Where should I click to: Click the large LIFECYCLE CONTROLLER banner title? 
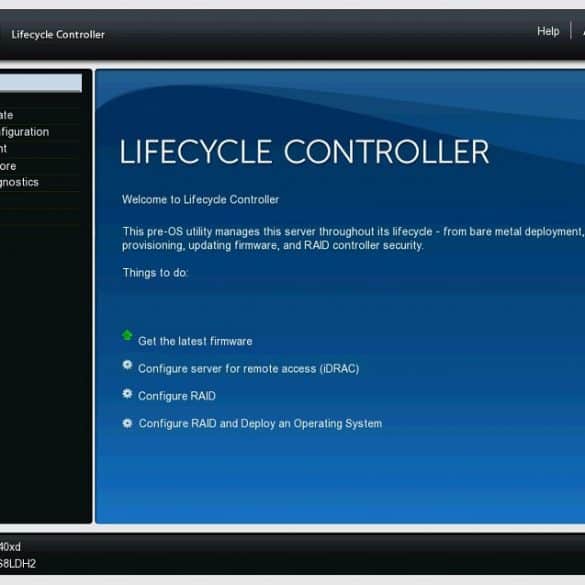coord(304,151)
